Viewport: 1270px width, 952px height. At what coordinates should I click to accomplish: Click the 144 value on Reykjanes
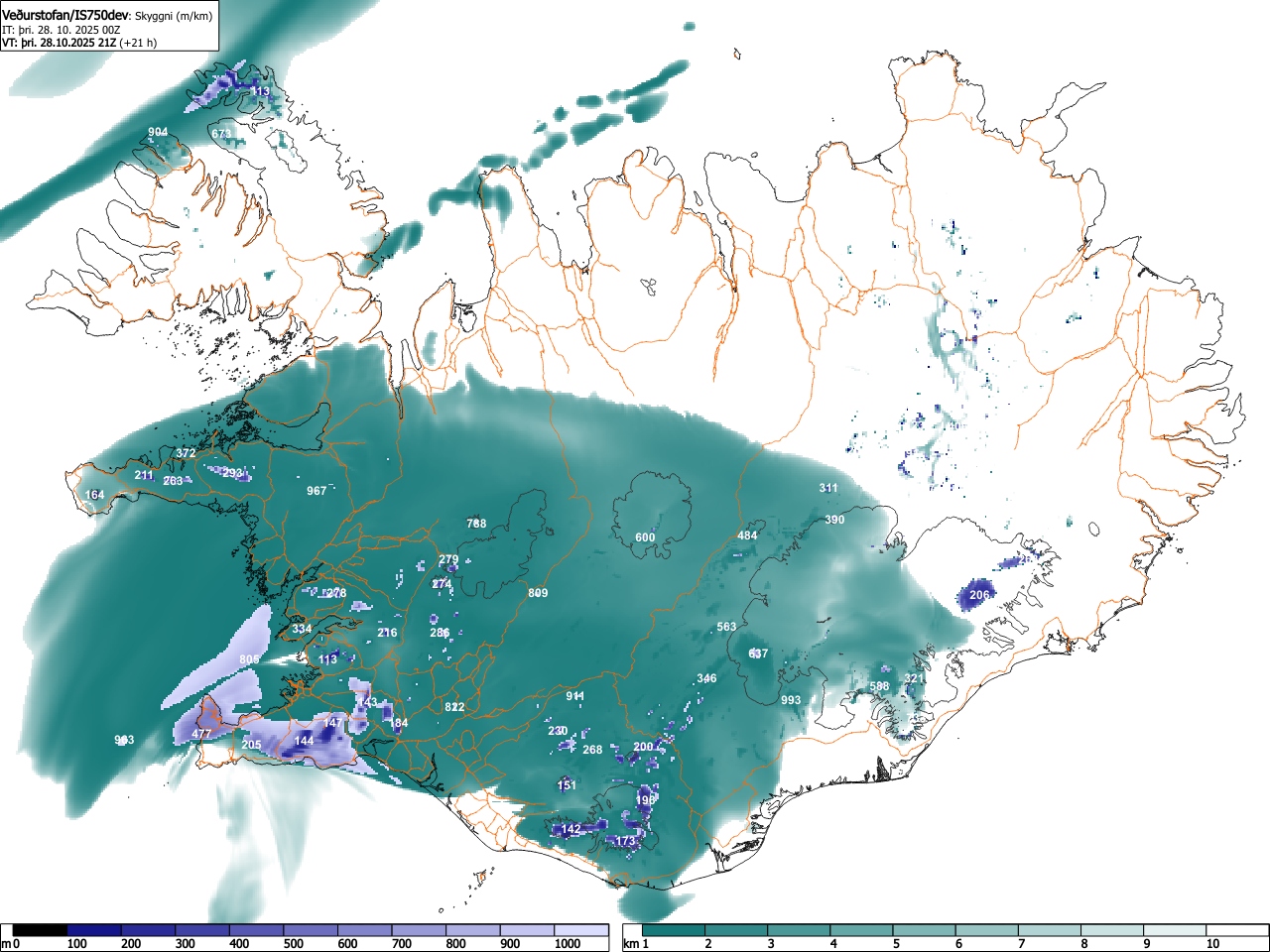(304, 741)
